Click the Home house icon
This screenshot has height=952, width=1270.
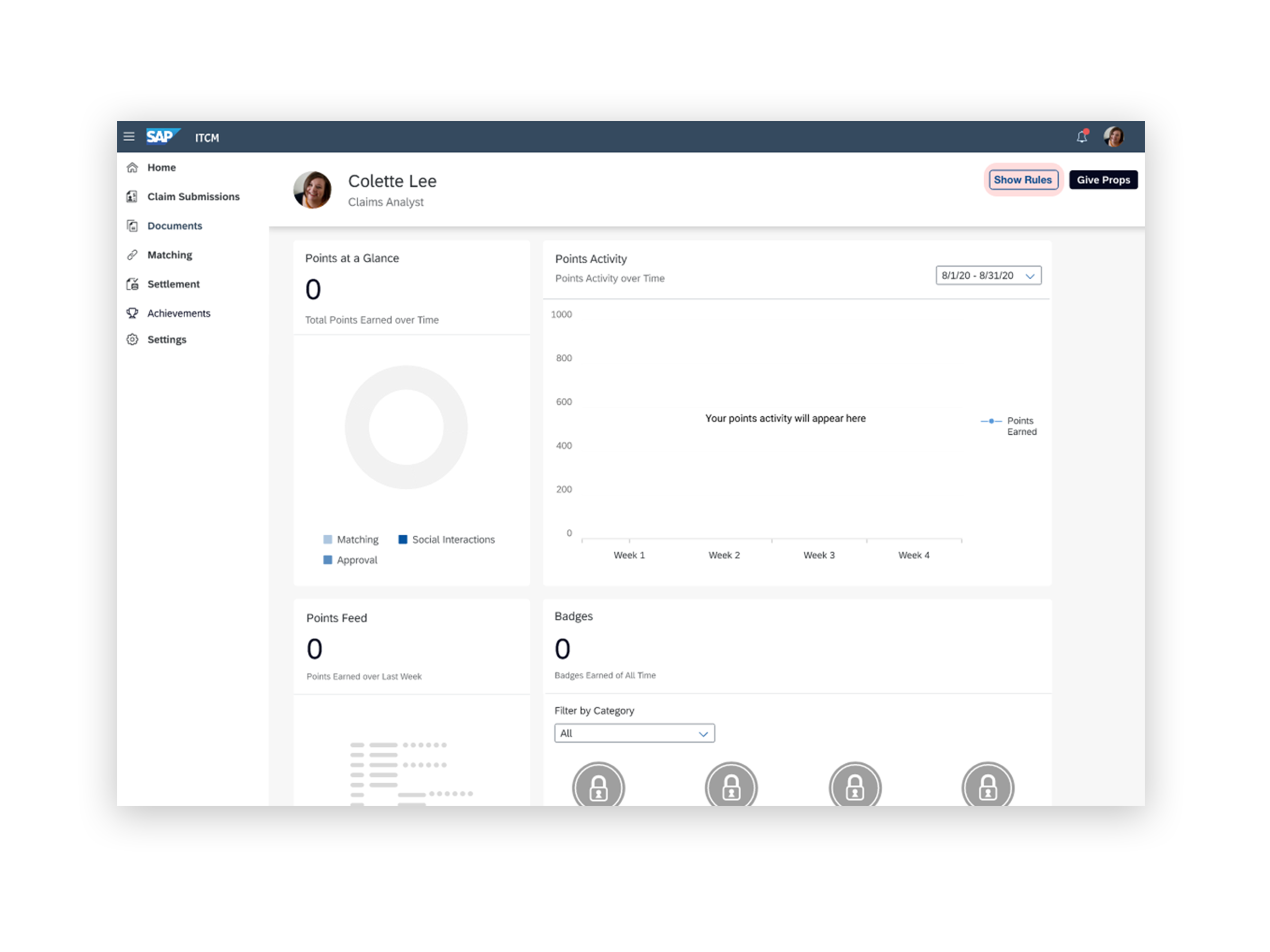(x=133, y=168)
